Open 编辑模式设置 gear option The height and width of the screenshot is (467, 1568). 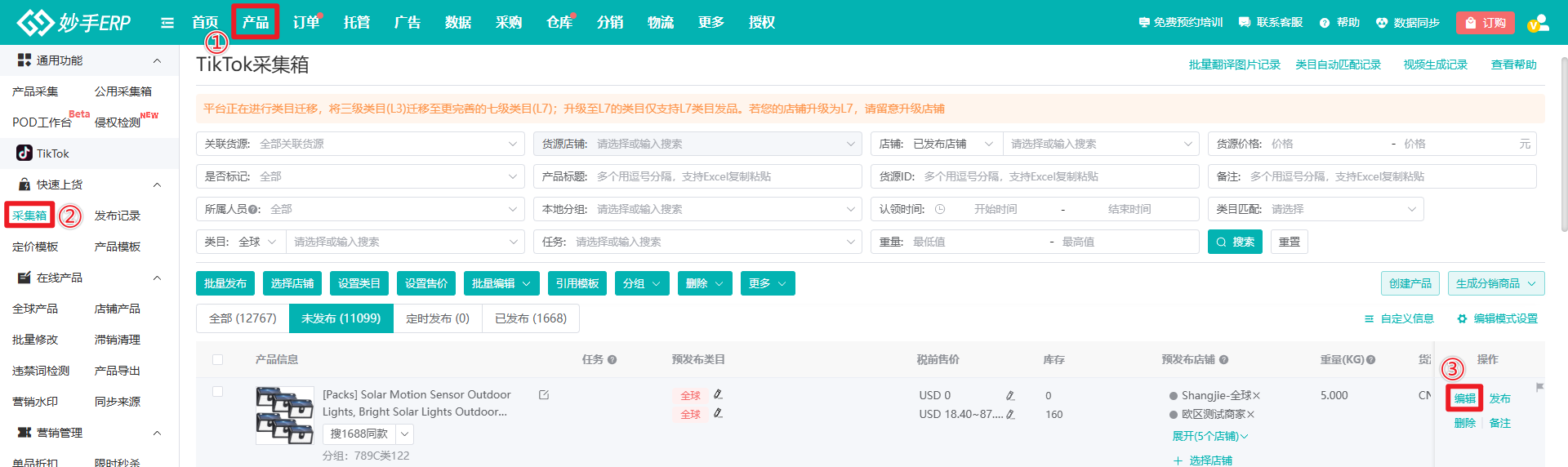coord(1497,318)
